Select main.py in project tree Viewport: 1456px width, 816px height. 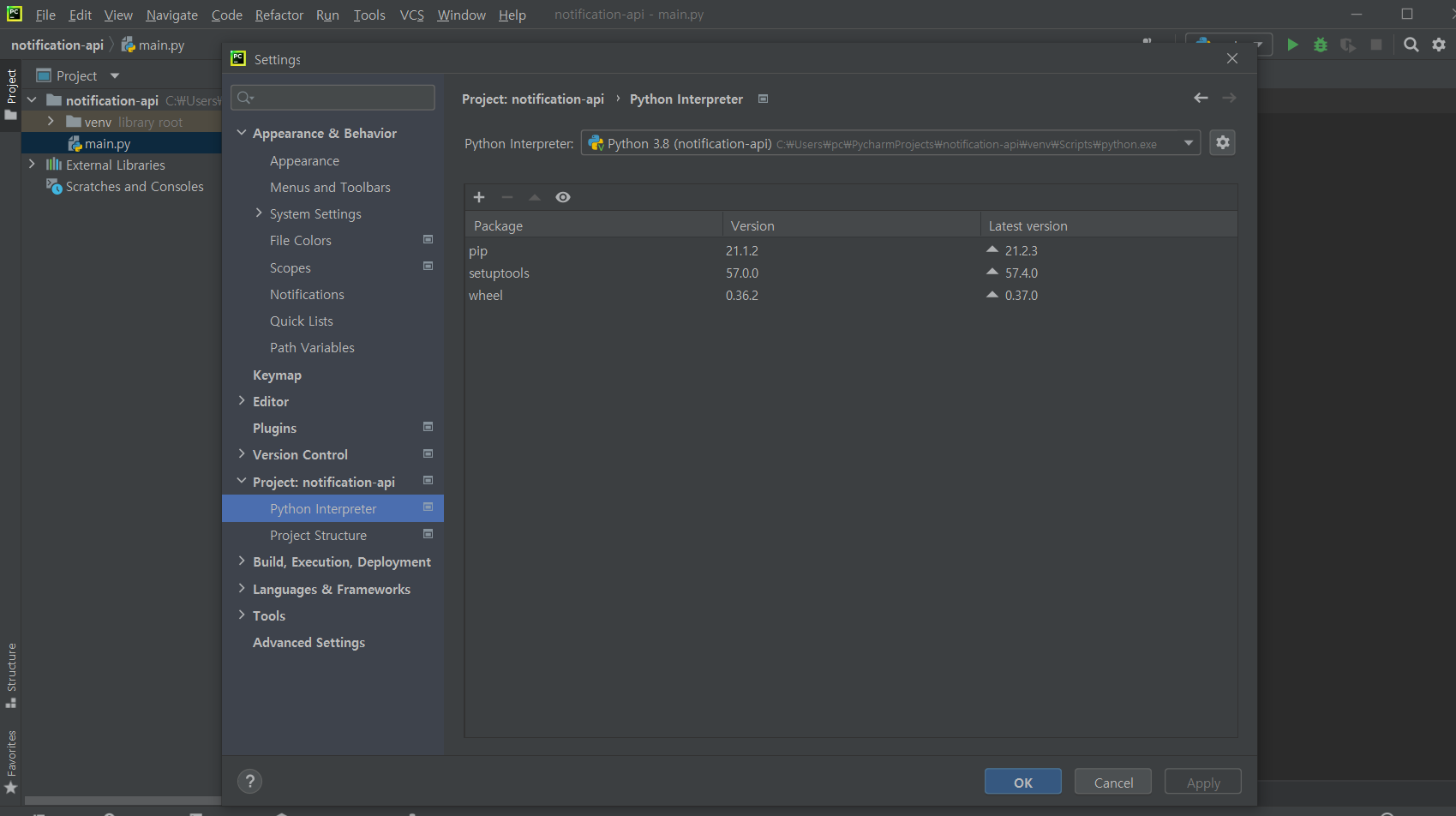click(x=107, y=144)
